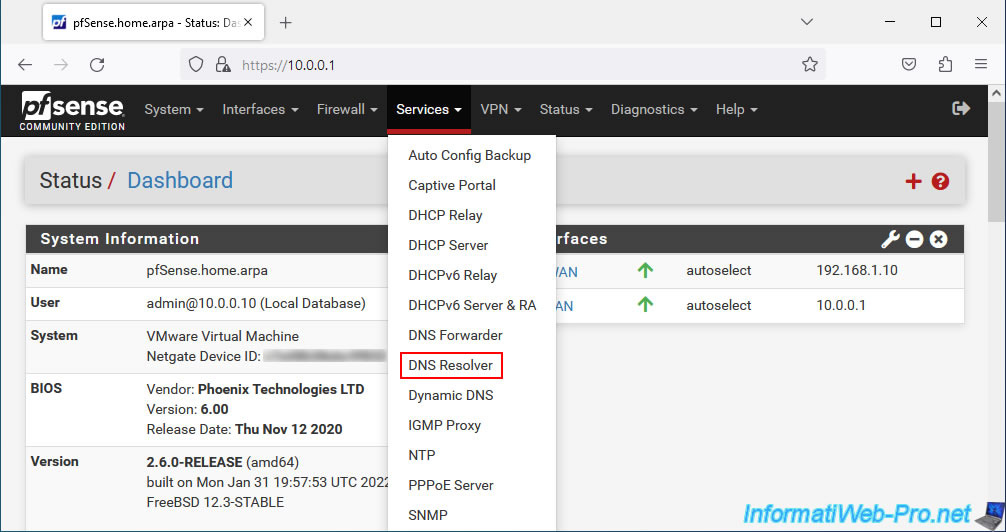Click the user admin@10.0.0.10 text

coord(256,304)
